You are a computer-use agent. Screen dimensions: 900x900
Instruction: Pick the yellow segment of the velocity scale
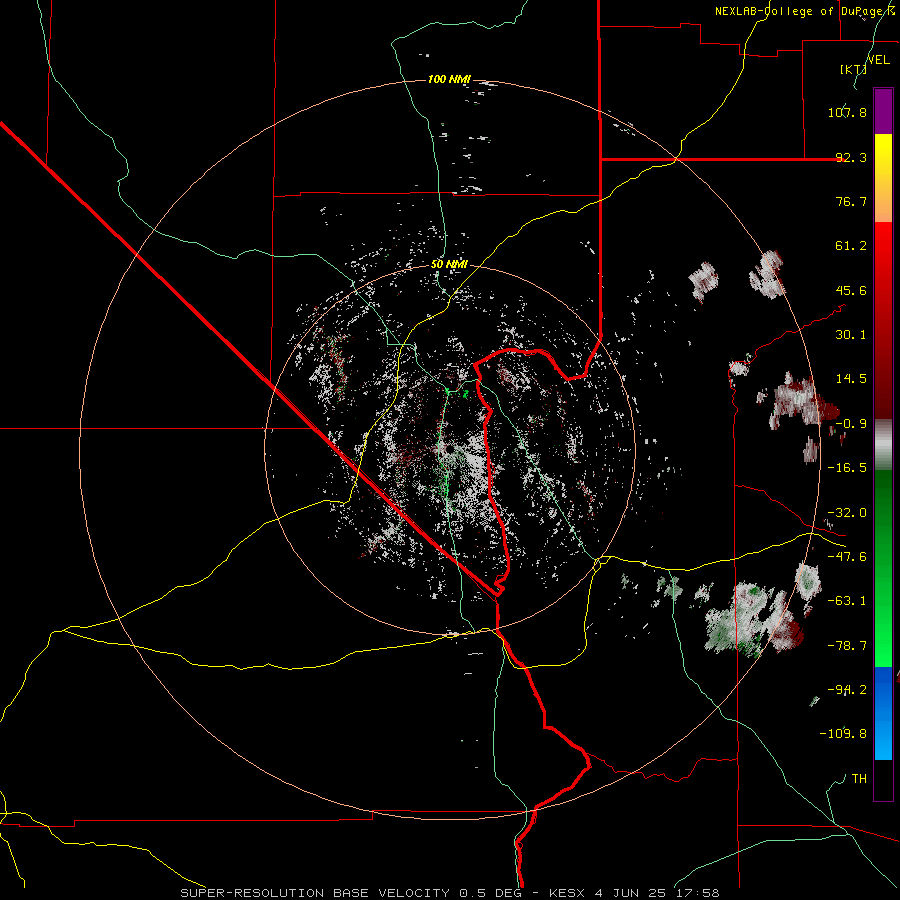coord(883,178)
